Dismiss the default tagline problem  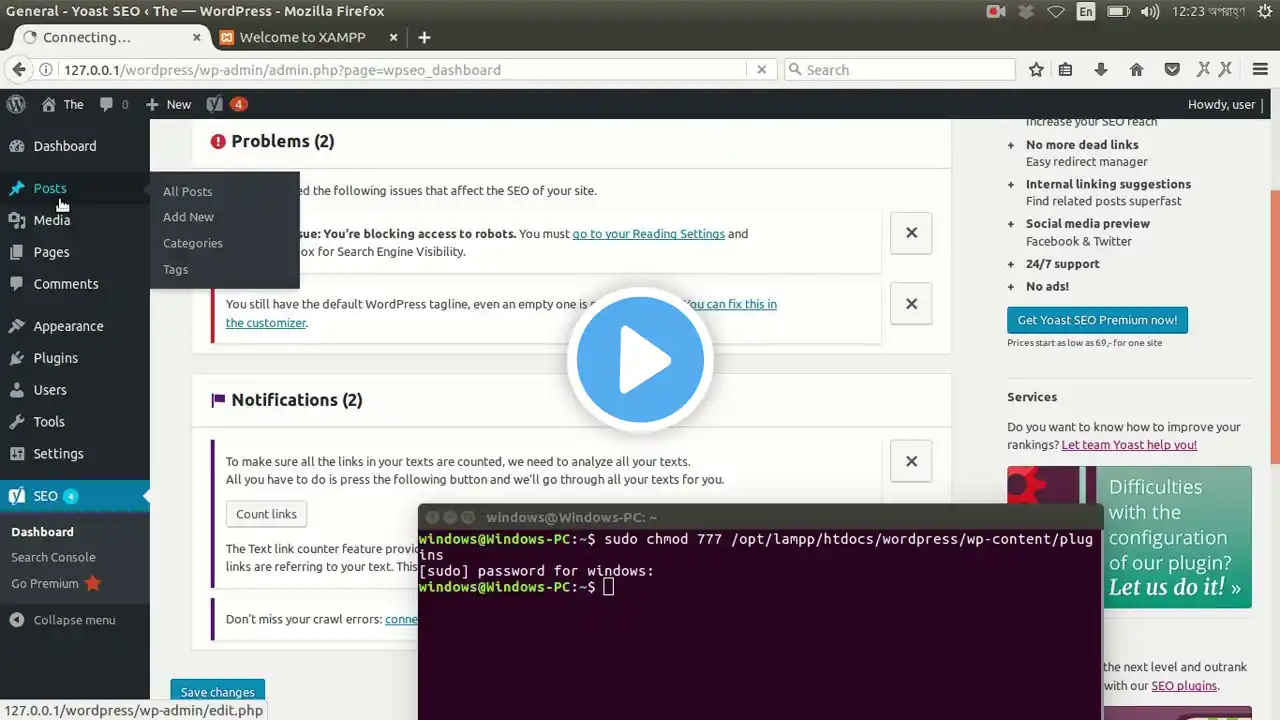click(x=911, y=303)
